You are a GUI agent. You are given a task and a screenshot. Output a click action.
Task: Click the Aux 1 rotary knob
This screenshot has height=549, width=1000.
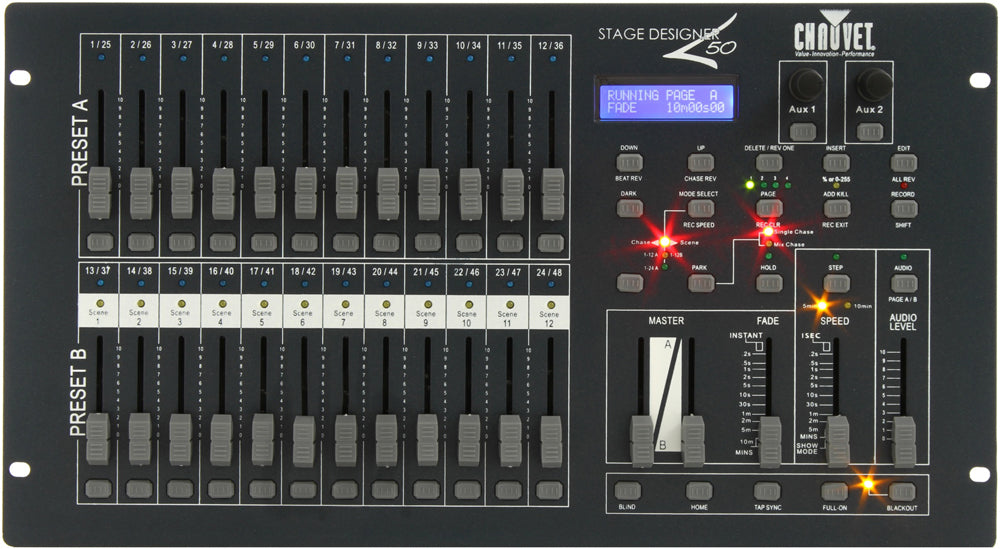tap(806, 84)
